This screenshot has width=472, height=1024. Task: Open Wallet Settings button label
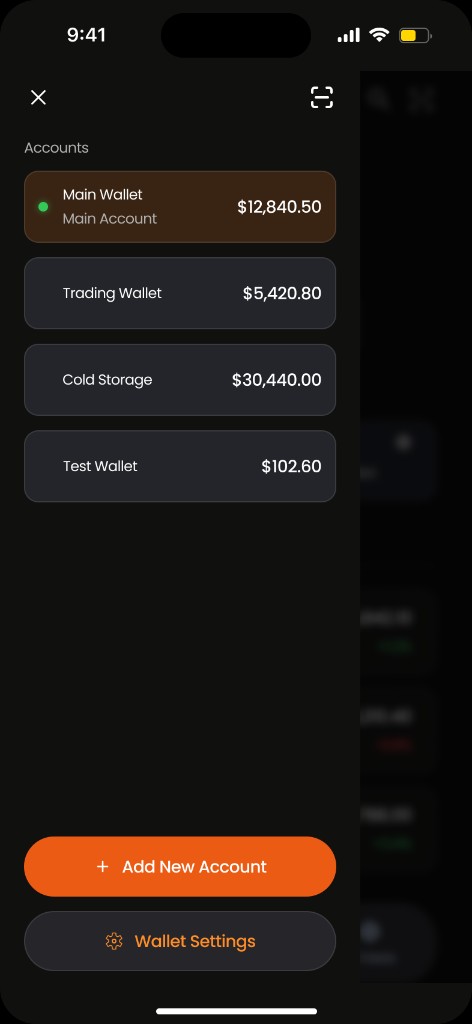tap(195, 941)
